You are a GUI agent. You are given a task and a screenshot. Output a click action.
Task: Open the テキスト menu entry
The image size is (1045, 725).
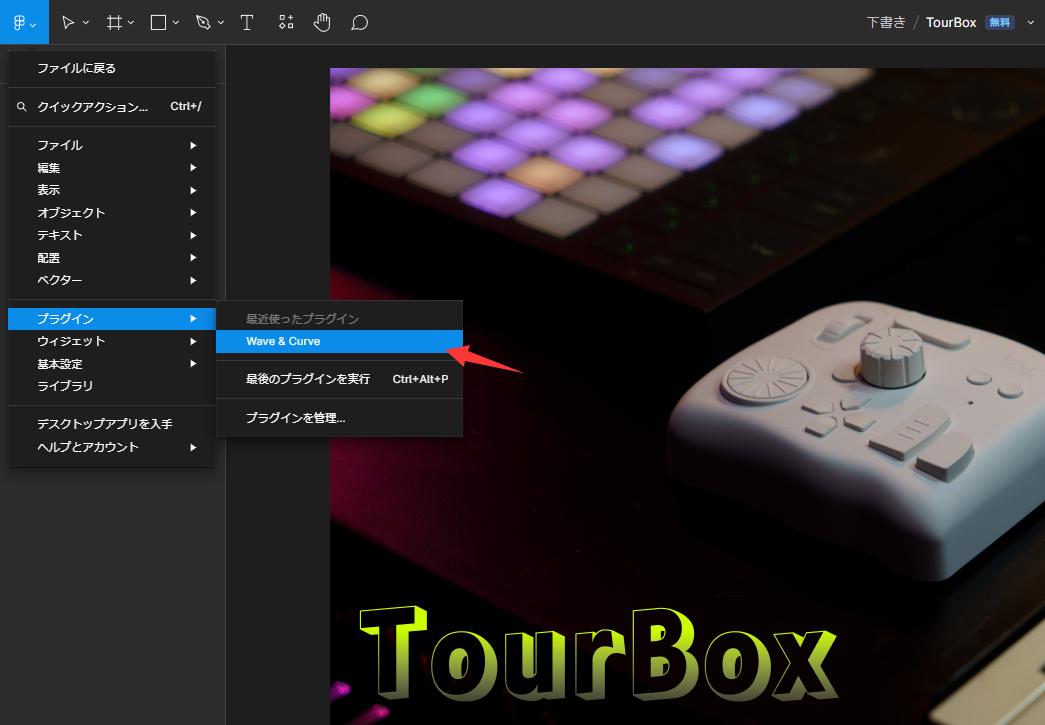[111, 235]
